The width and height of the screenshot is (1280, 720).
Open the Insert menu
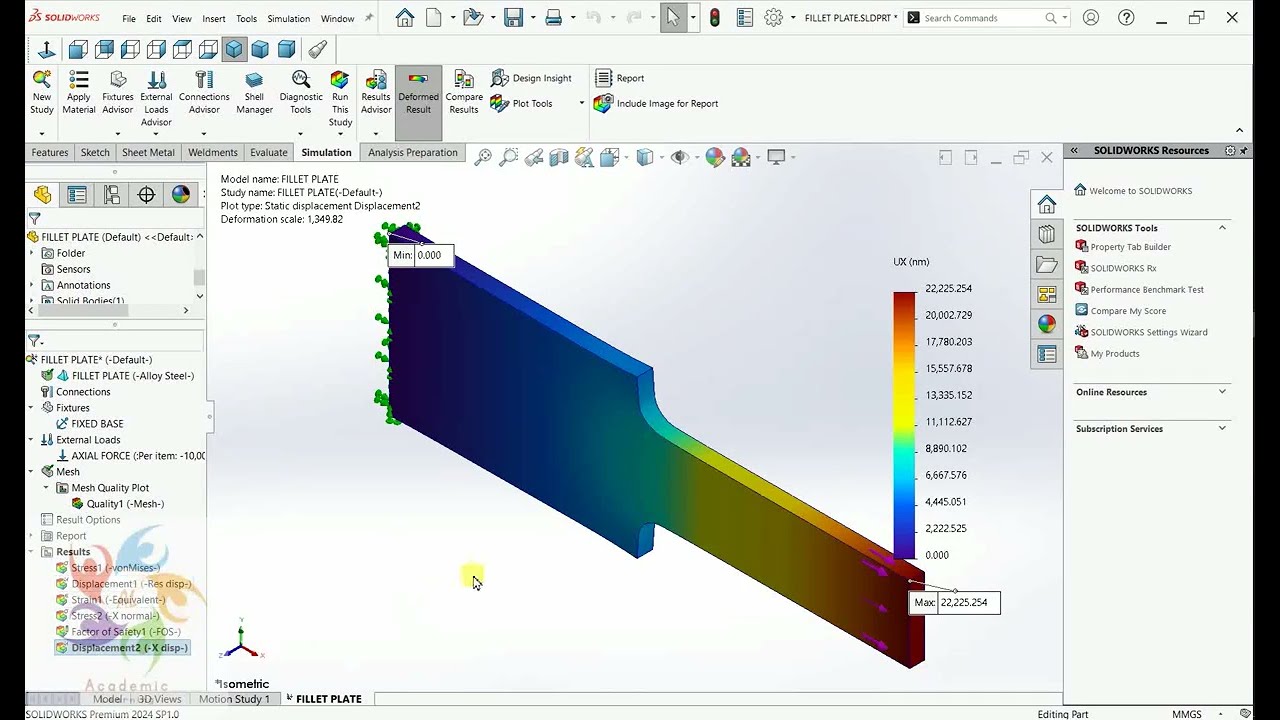point(214,18)
